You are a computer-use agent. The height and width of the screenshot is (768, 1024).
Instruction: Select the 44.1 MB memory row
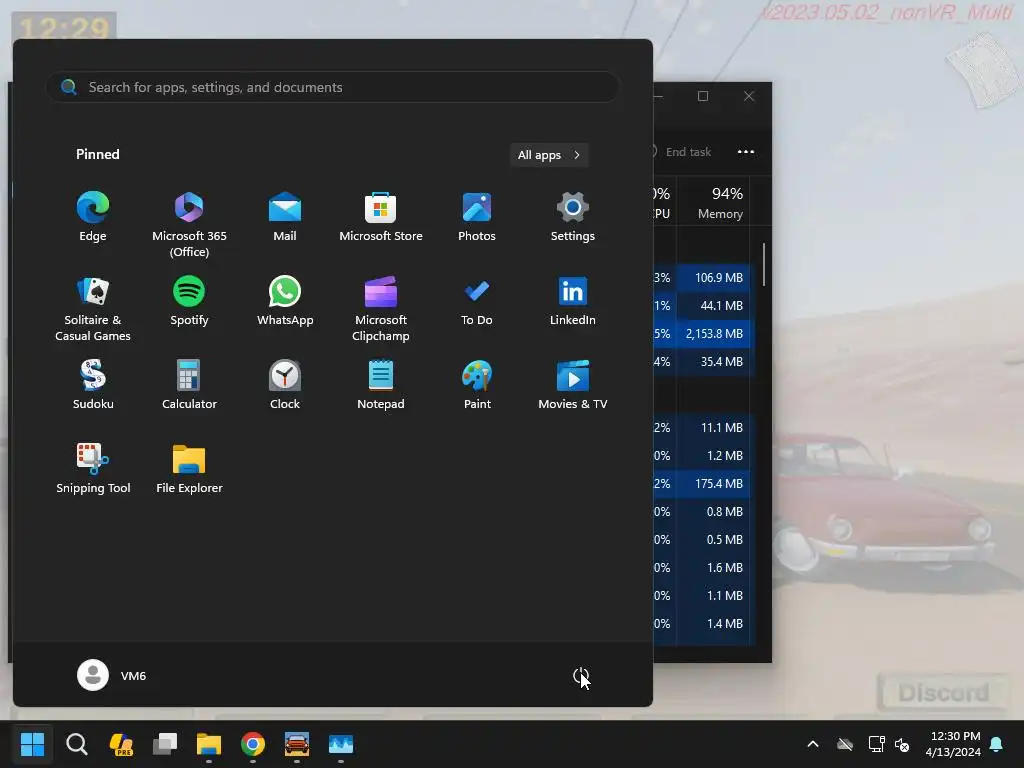(704, 305)
